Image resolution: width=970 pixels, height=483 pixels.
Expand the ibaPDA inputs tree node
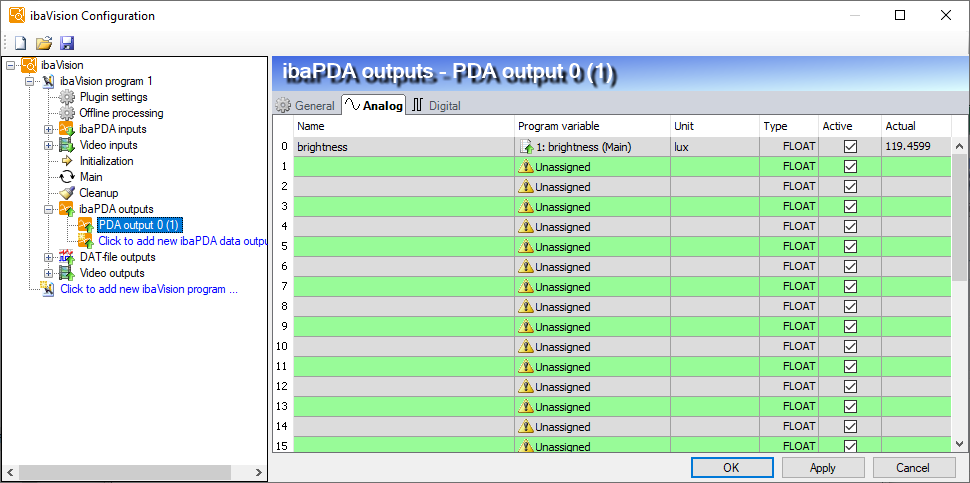[48, 129]
